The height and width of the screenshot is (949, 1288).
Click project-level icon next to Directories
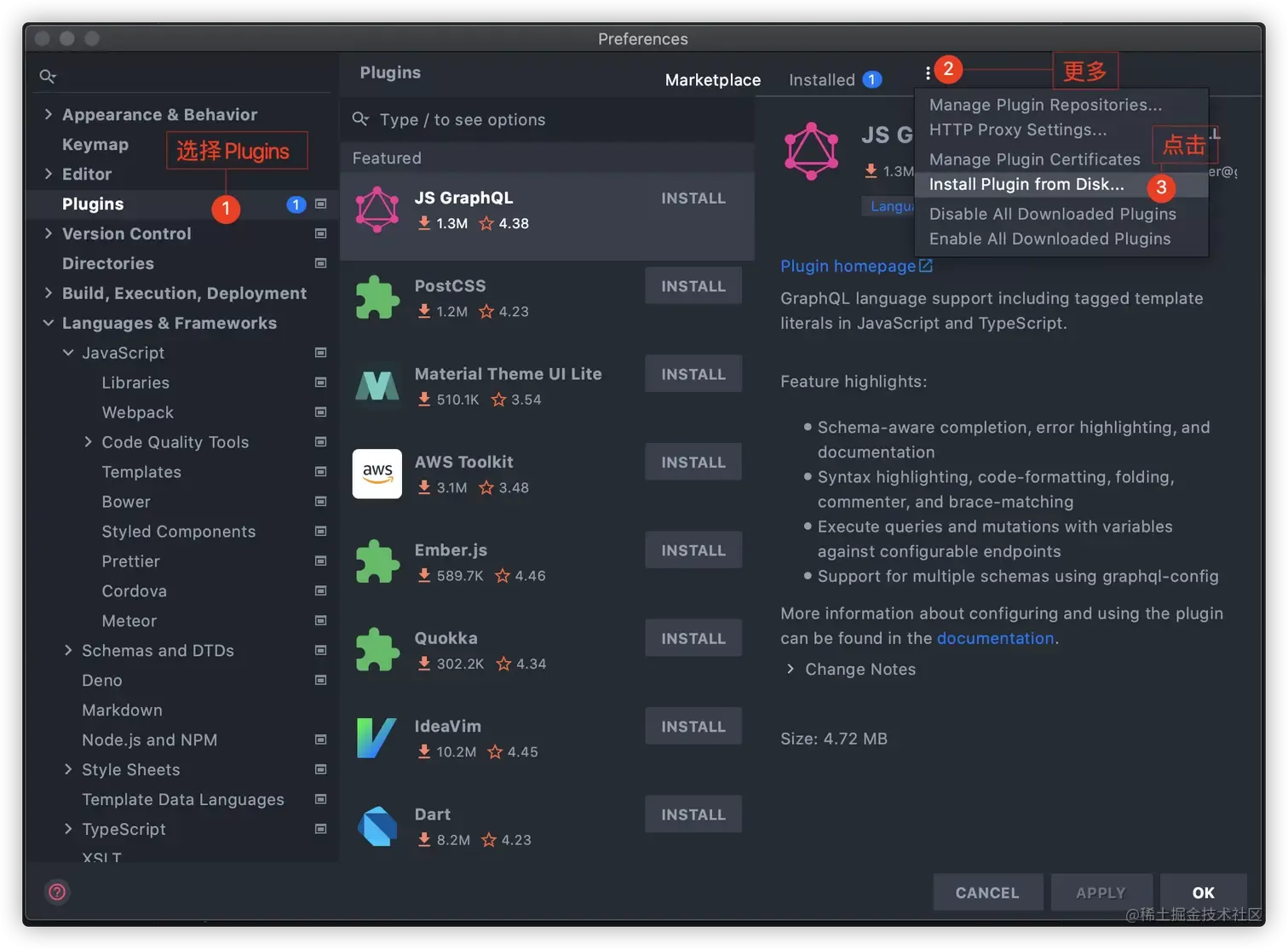[320, 263]
